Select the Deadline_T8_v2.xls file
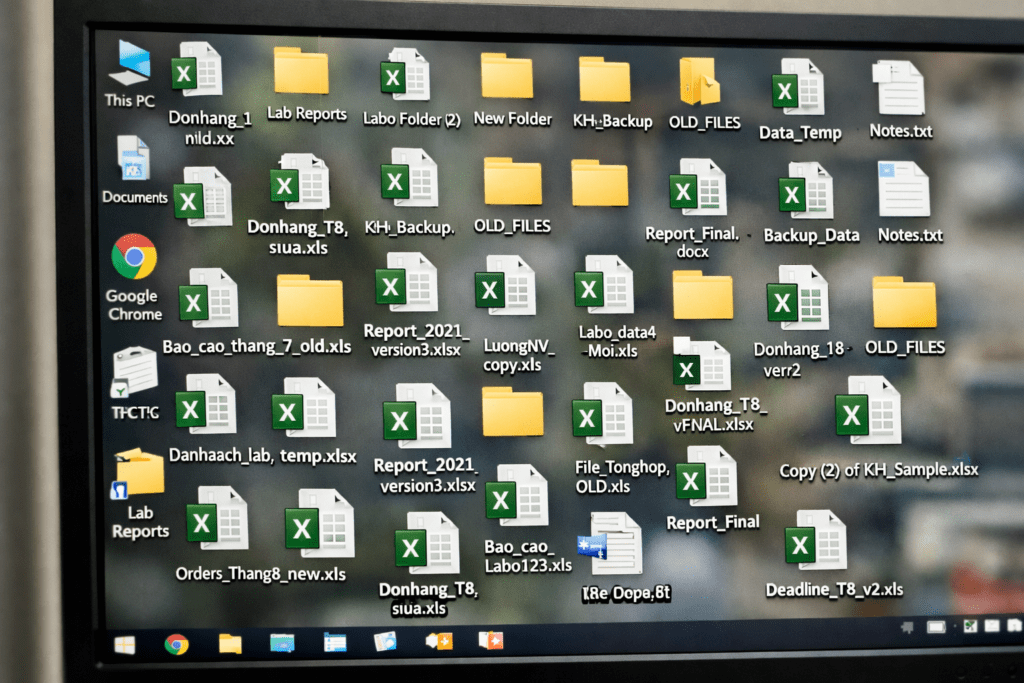 point(817,541)
